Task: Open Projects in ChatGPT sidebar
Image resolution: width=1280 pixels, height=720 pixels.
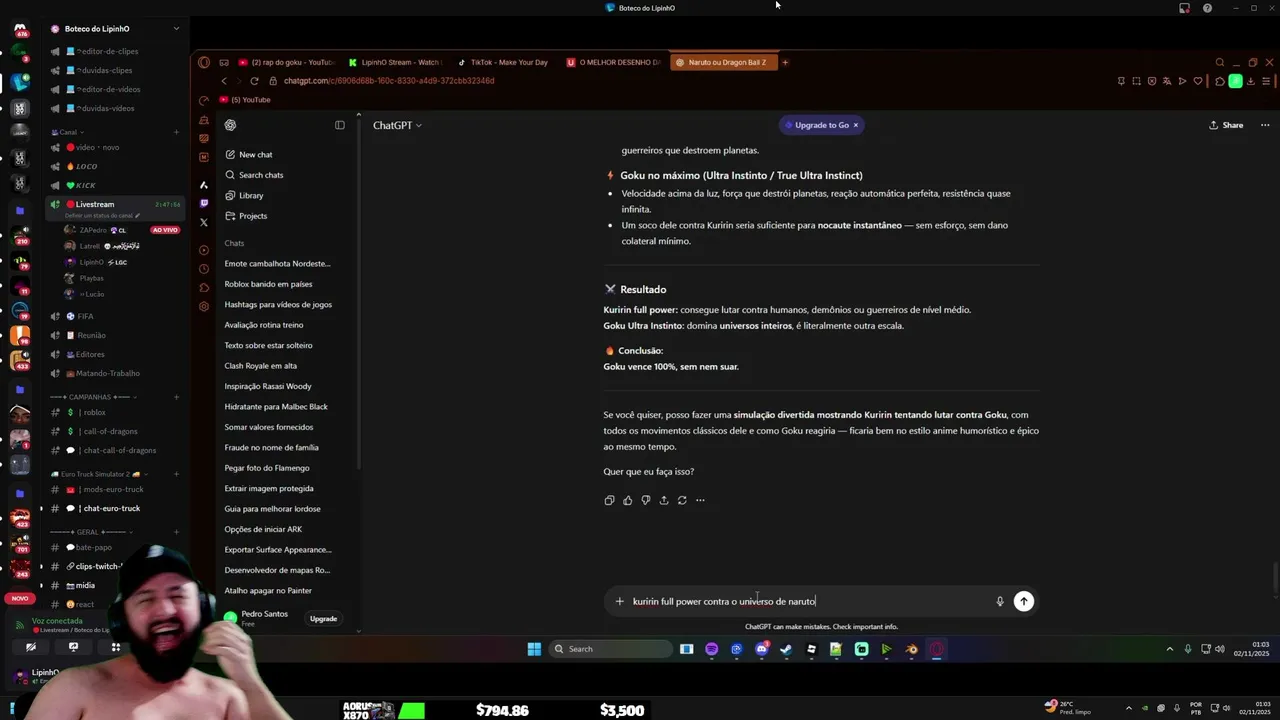Action: (x=246, y=216)
